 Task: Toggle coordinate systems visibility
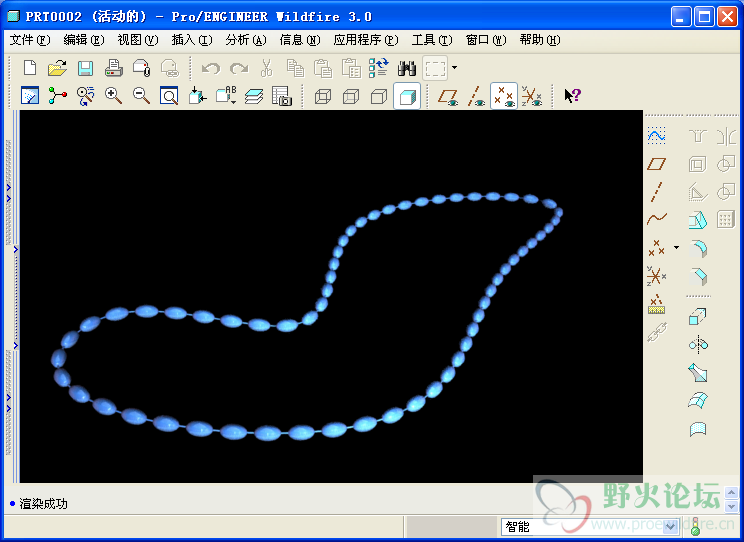click(532, 96)
